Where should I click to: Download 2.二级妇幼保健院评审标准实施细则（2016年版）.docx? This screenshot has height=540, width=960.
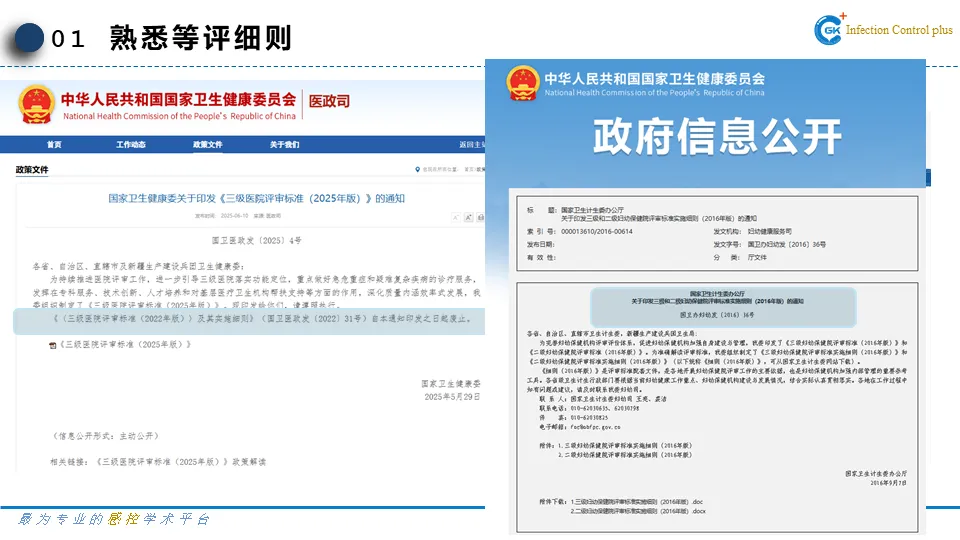coord(638,511)
